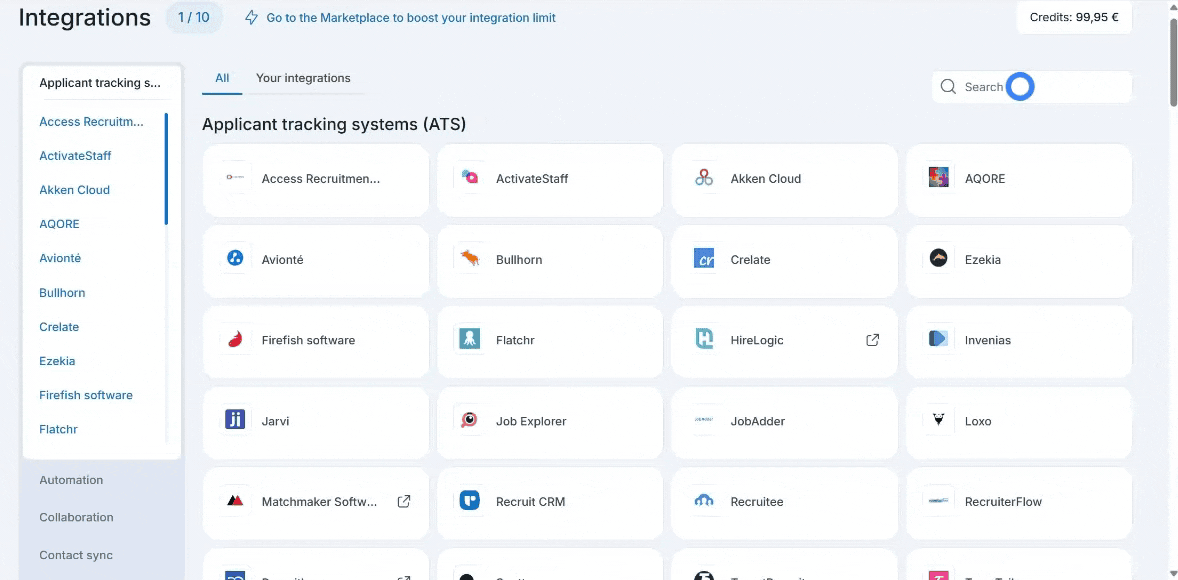Open the Automation category
The image size is (1178, 580).
click(71, 480)
